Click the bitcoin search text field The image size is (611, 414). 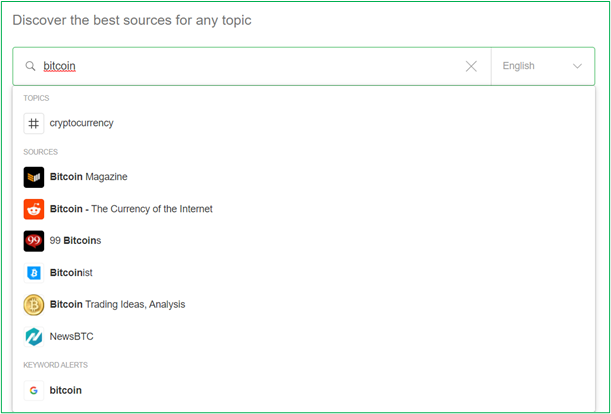pyautogui.click(x=251, y=66)
